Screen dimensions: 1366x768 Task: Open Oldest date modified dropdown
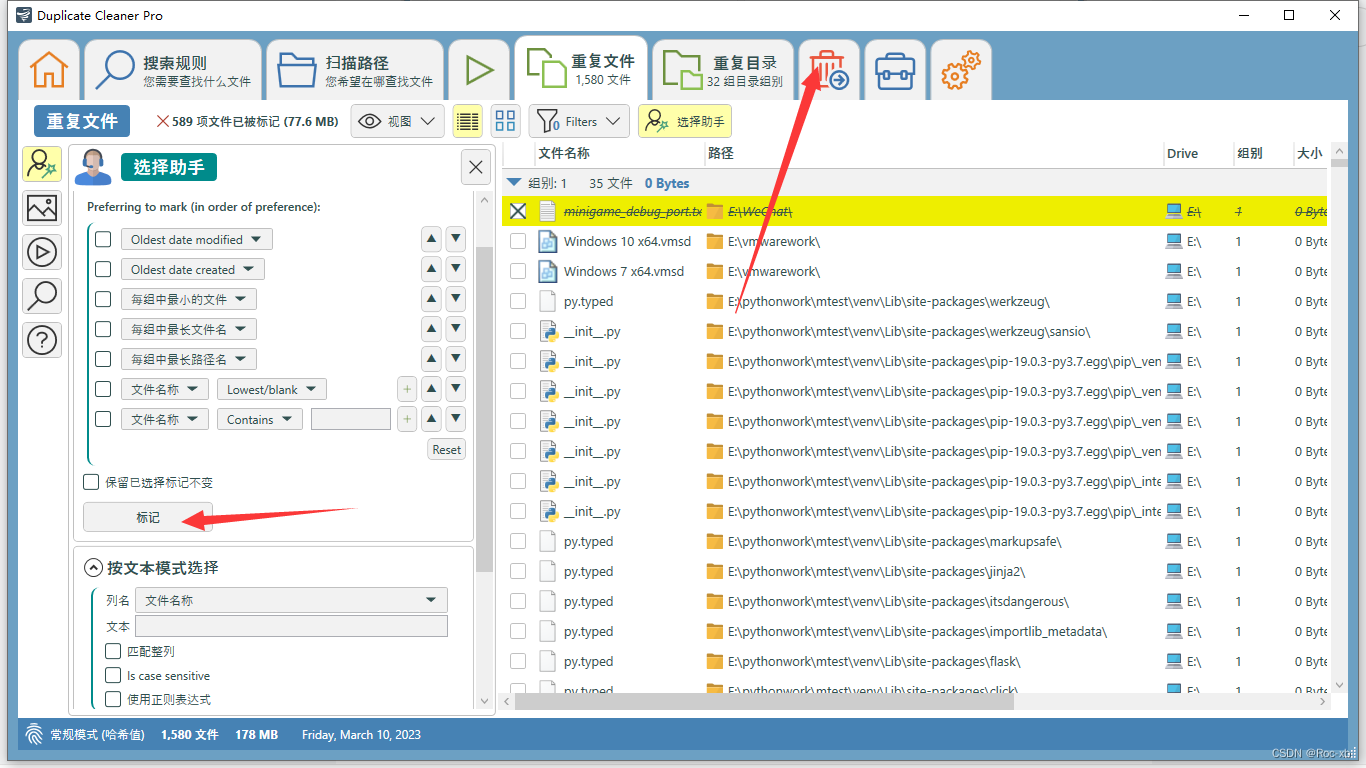(196, 239)
